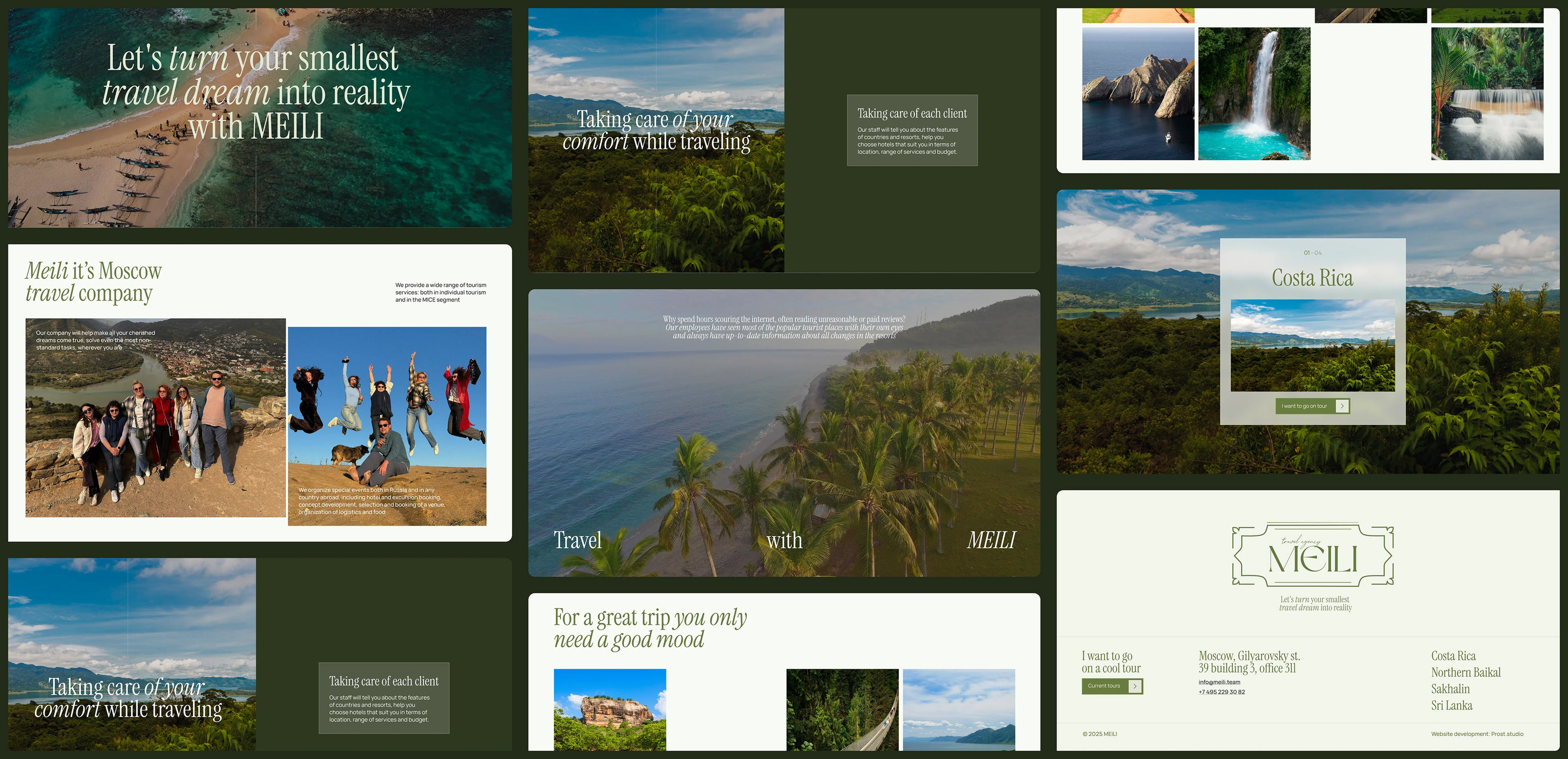Screen dimensions: 1568x759
Task: Select the rocky sea cliffs thumbnail
Action: (1138, 94)
